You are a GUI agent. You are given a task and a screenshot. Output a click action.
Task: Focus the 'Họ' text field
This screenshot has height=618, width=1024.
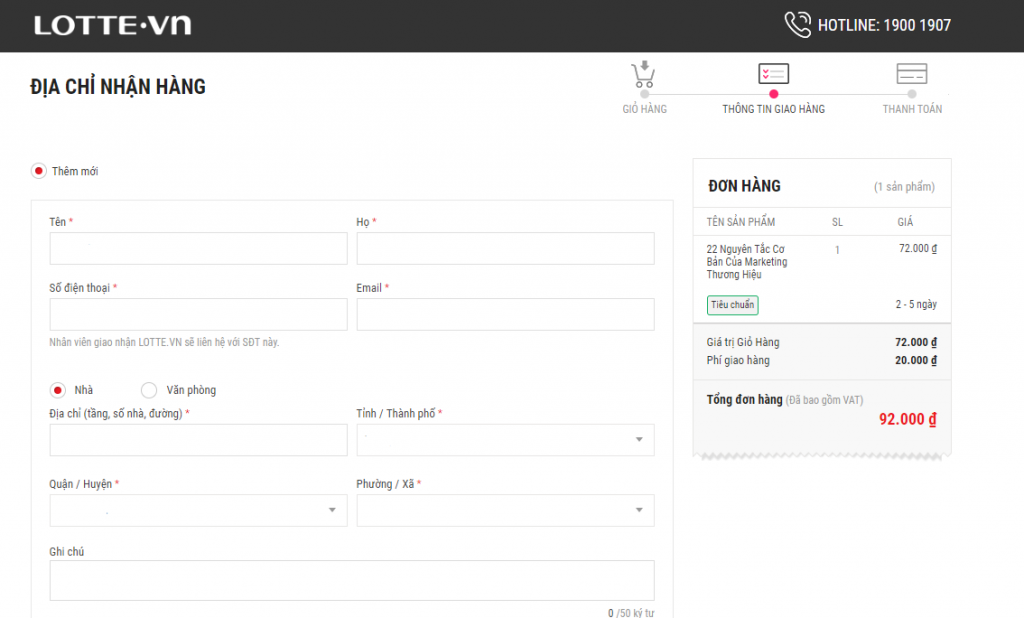click(505, 249)
